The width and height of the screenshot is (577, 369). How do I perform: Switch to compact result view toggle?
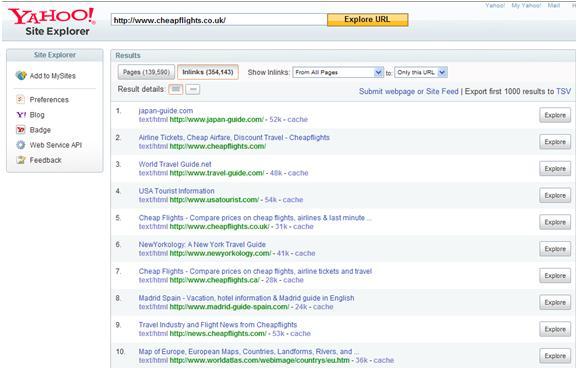point(193,89)
